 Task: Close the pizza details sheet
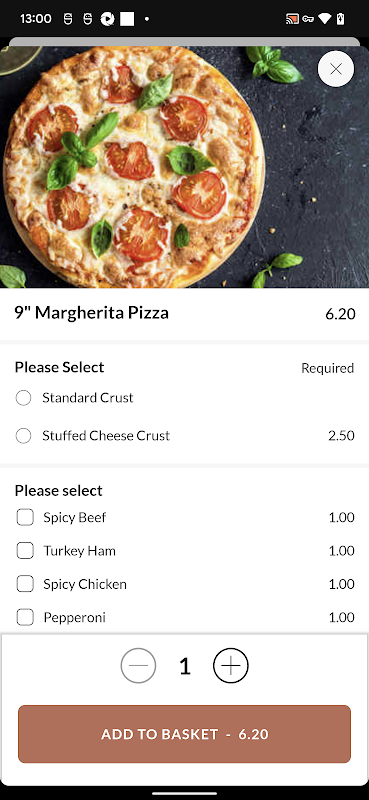[x=336, y=69]
